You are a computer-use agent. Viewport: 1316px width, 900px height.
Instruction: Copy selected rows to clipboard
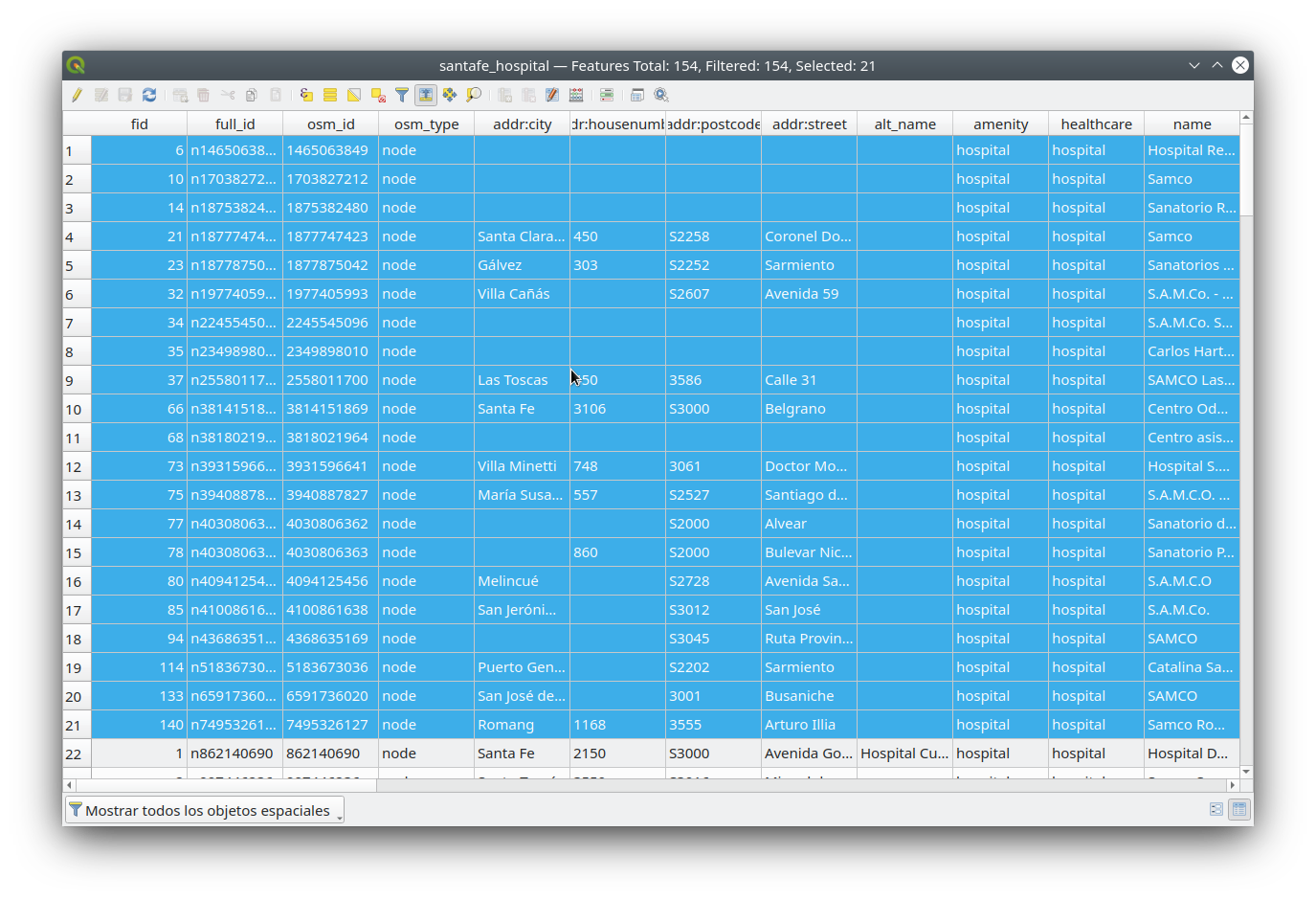pyautogui.click(x=252, y=95)
